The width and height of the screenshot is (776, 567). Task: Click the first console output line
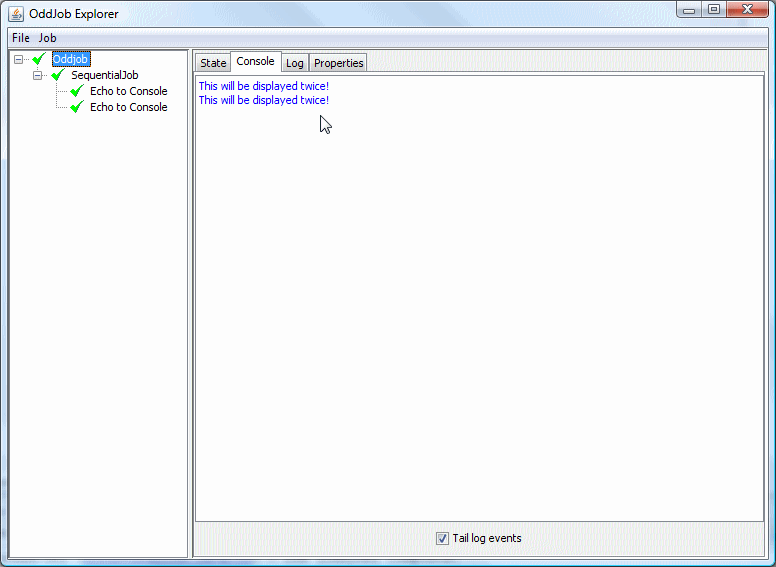click(263, 86)
